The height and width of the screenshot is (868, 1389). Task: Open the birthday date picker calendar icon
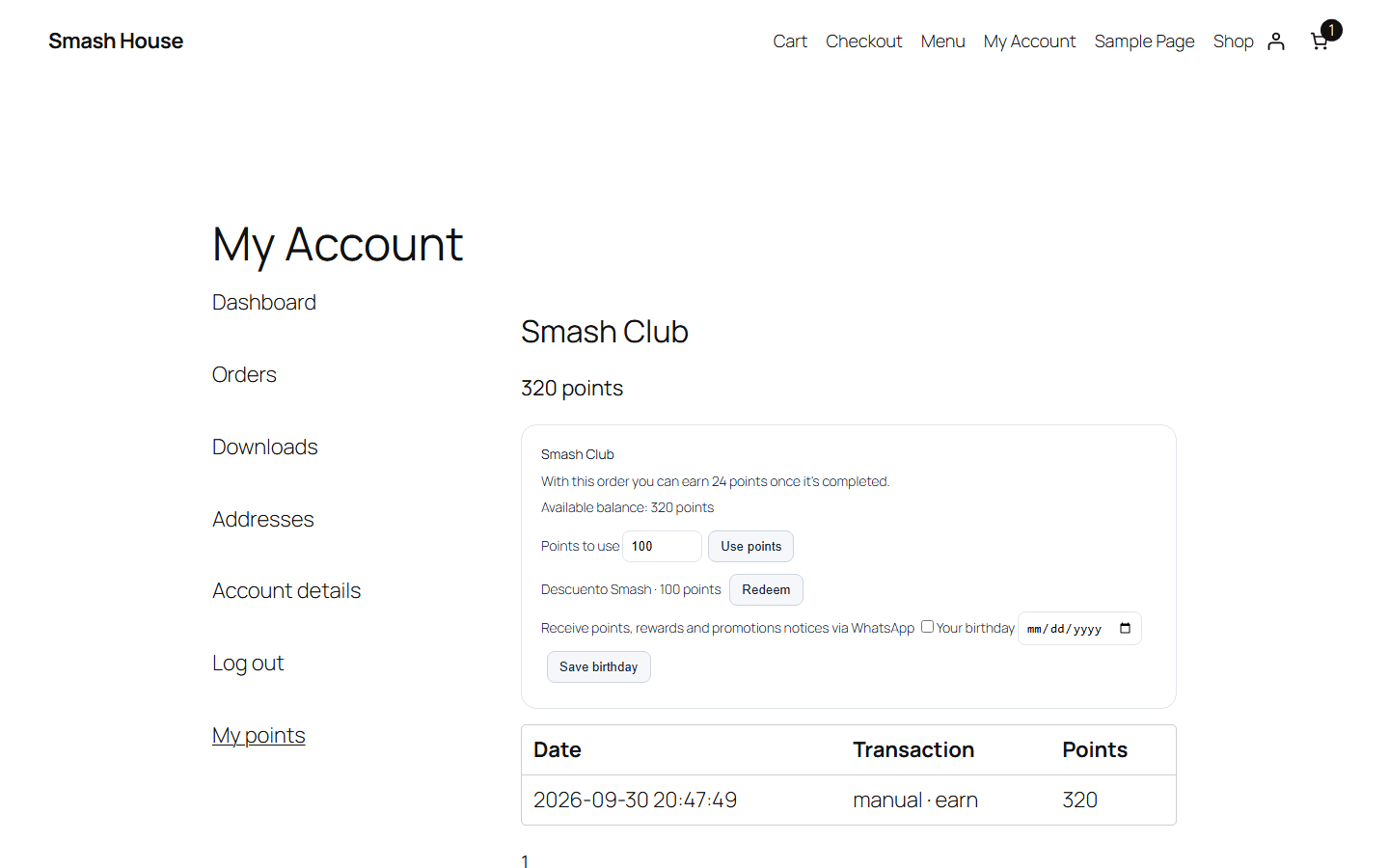click(1125, 629)
